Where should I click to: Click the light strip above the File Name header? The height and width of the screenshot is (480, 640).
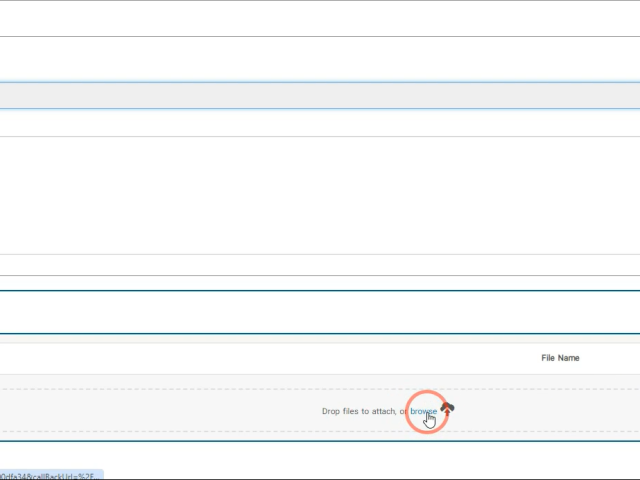point(320,339)
